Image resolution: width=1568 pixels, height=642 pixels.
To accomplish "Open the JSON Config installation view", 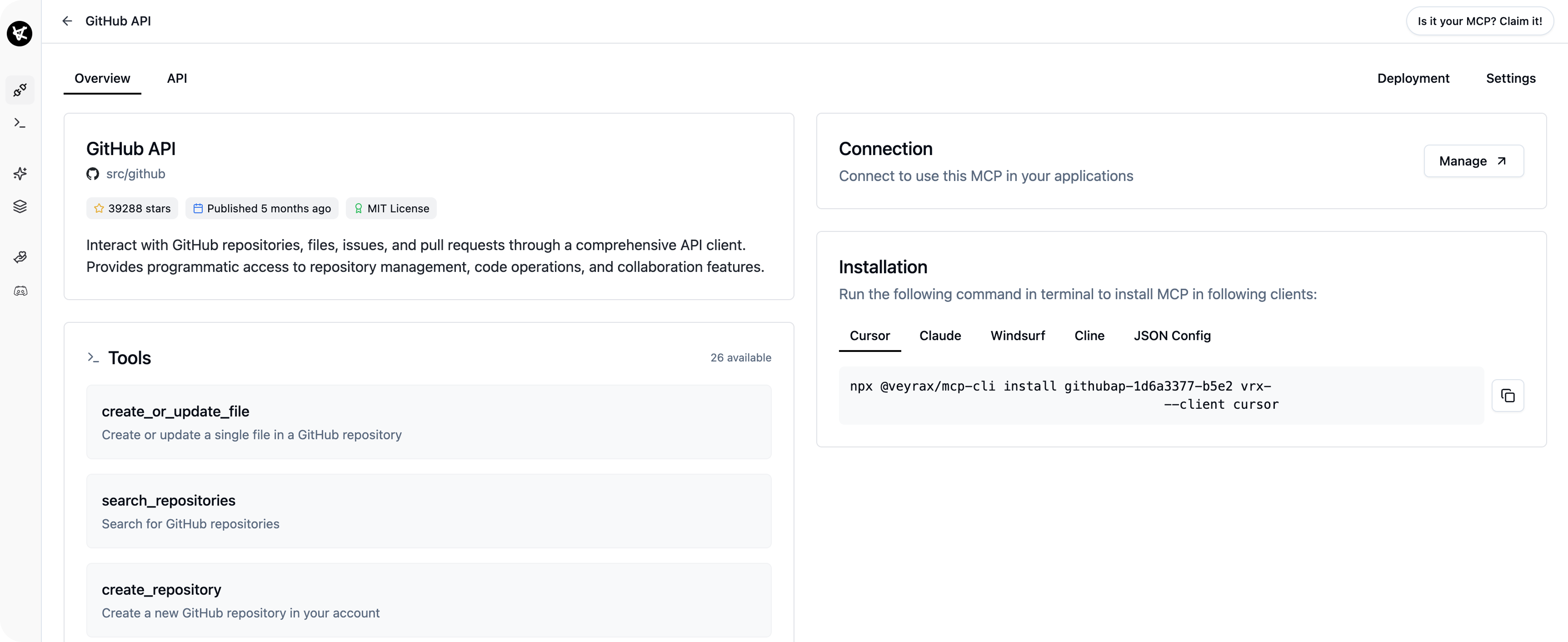I will tap(1172, 336).
